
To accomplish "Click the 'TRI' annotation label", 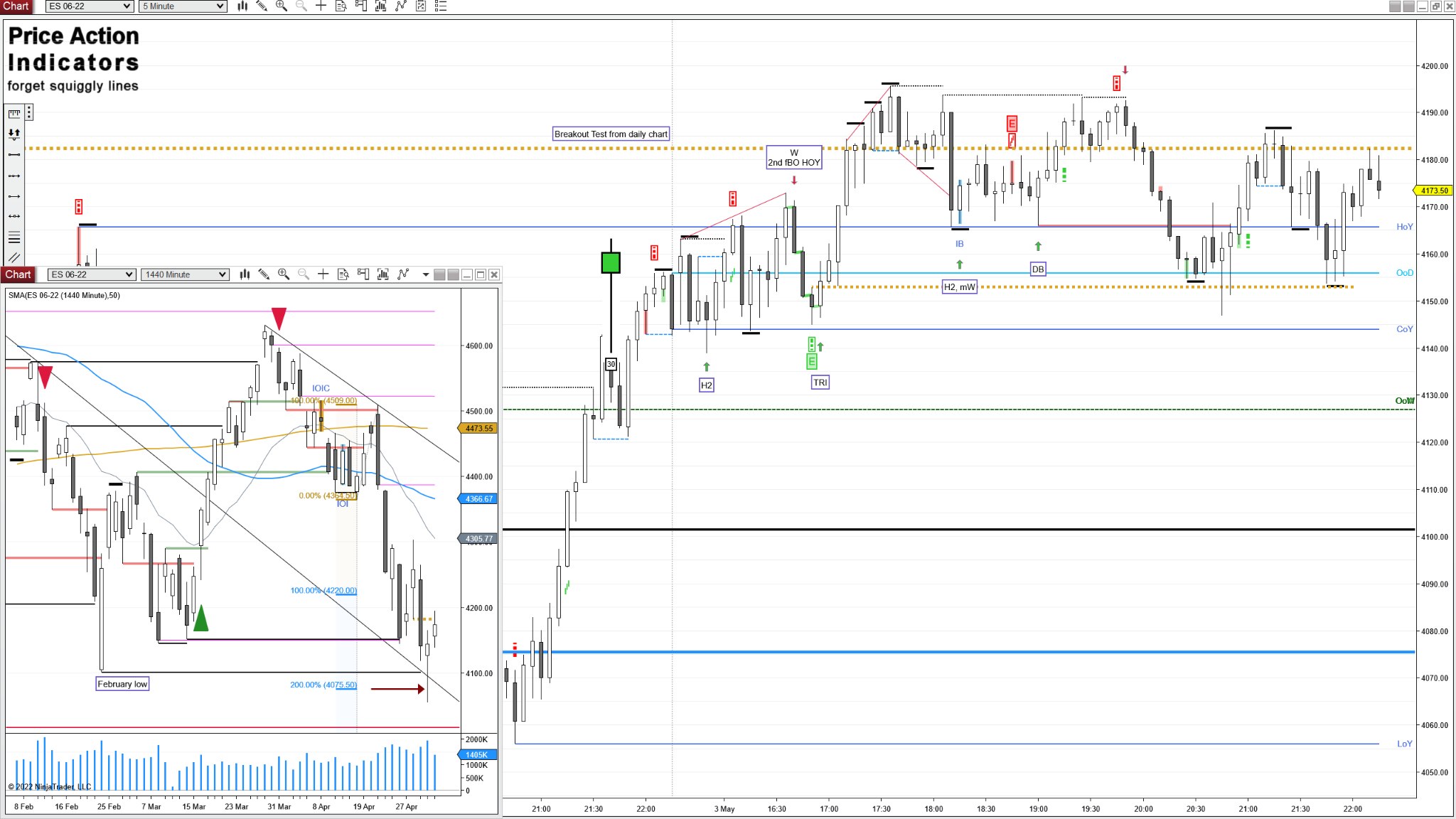I will point(820,382).
